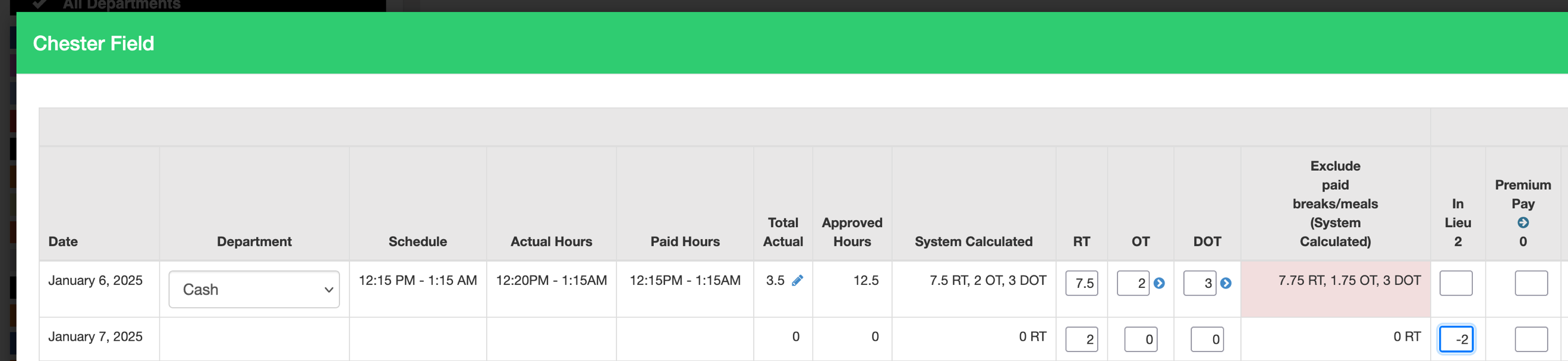Click the Date column header
This screenshot has width=1568, height=361.
click(64, 241)
